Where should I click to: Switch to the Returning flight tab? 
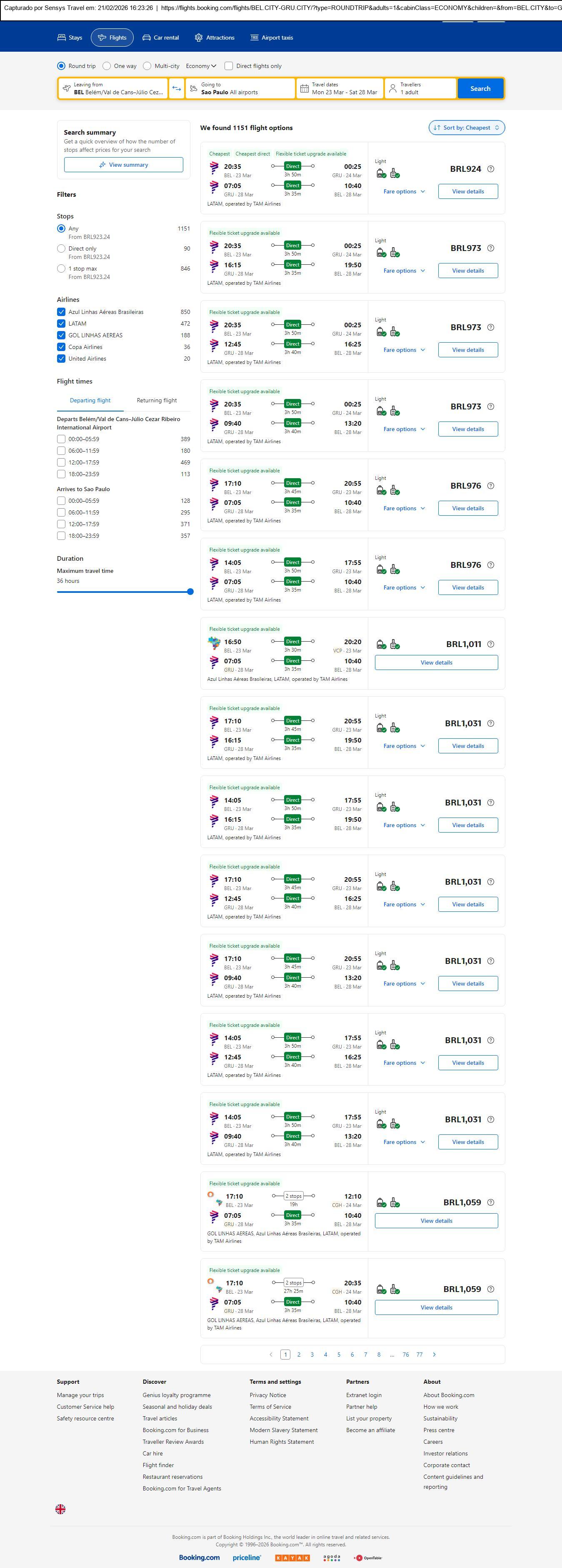pyautogui.click(x=156, y=401)
